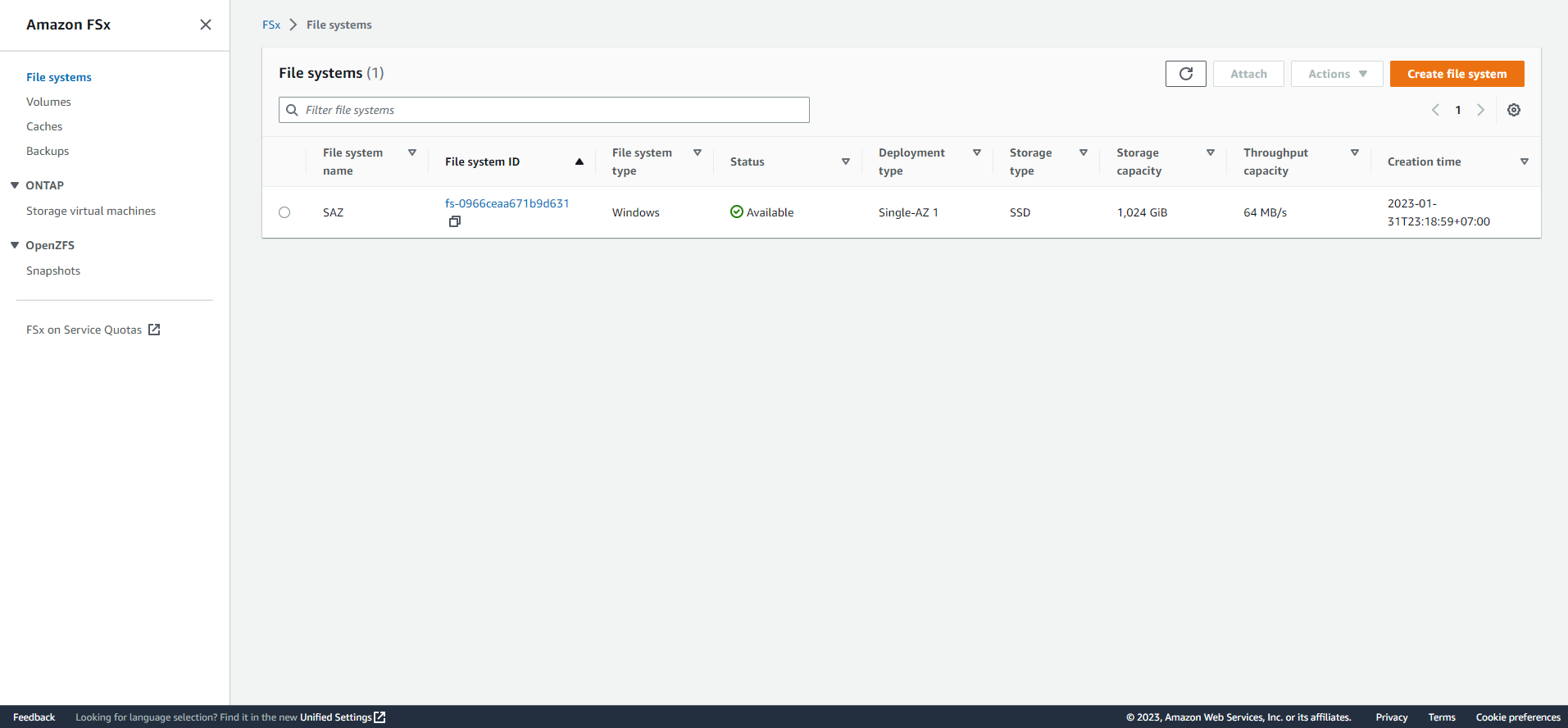Refresh the file systems list
This screenshot has height=728, width=1568.
(1185, 74)
